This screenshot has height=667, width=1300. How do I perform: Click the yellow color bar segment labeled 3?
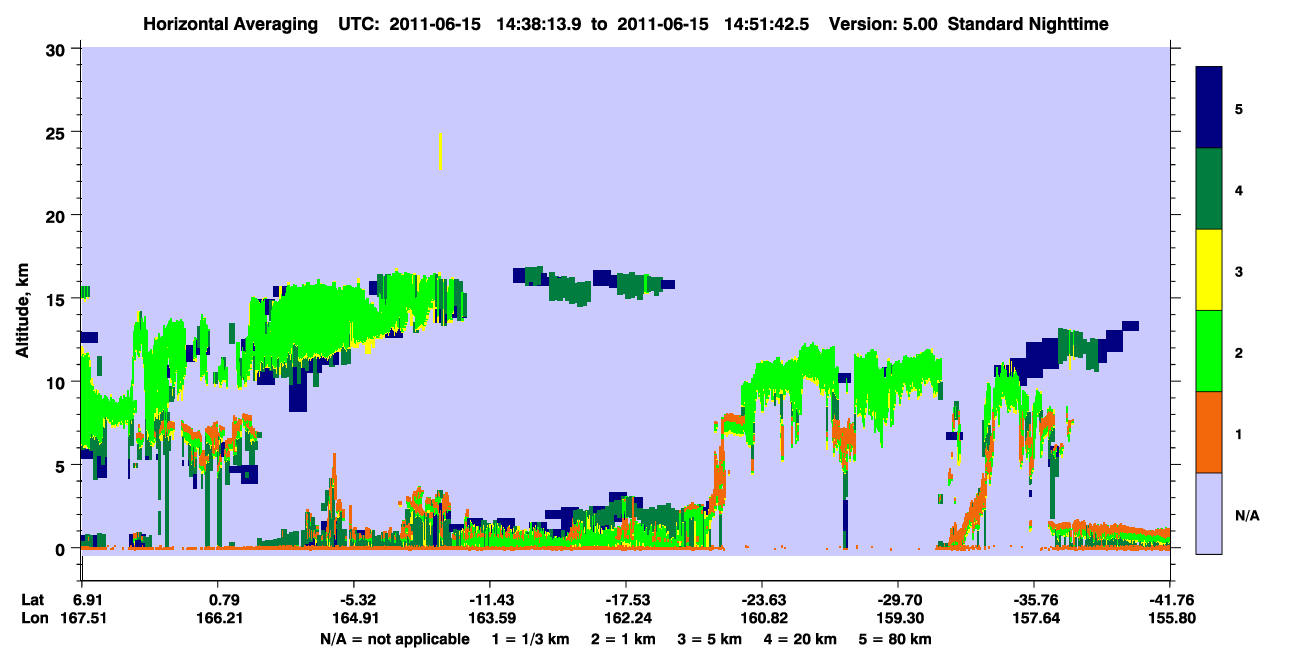tap(1209, 270)
